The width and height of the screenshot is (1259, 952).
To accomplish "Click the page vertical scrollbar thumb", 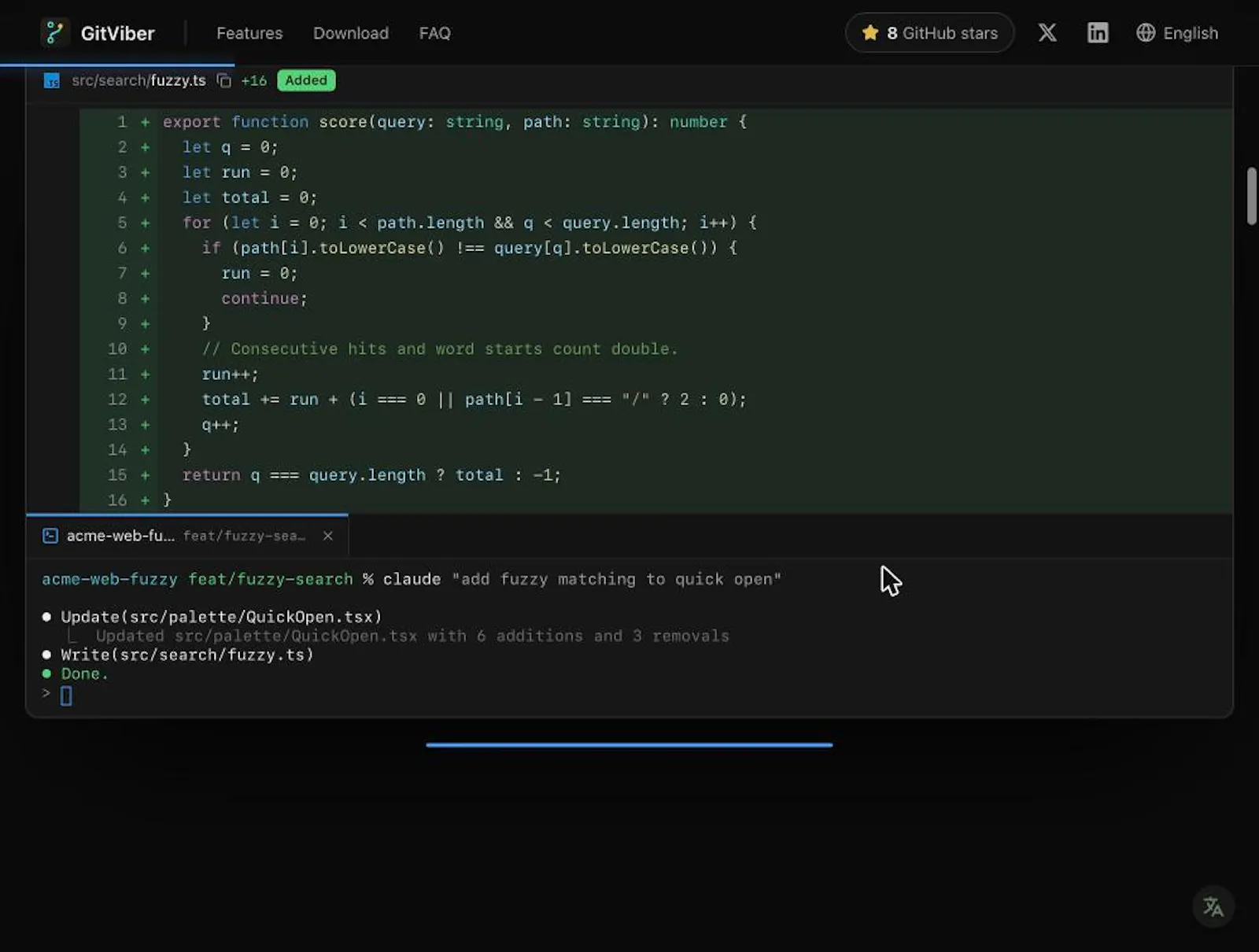I will [x=1252, y=197].
